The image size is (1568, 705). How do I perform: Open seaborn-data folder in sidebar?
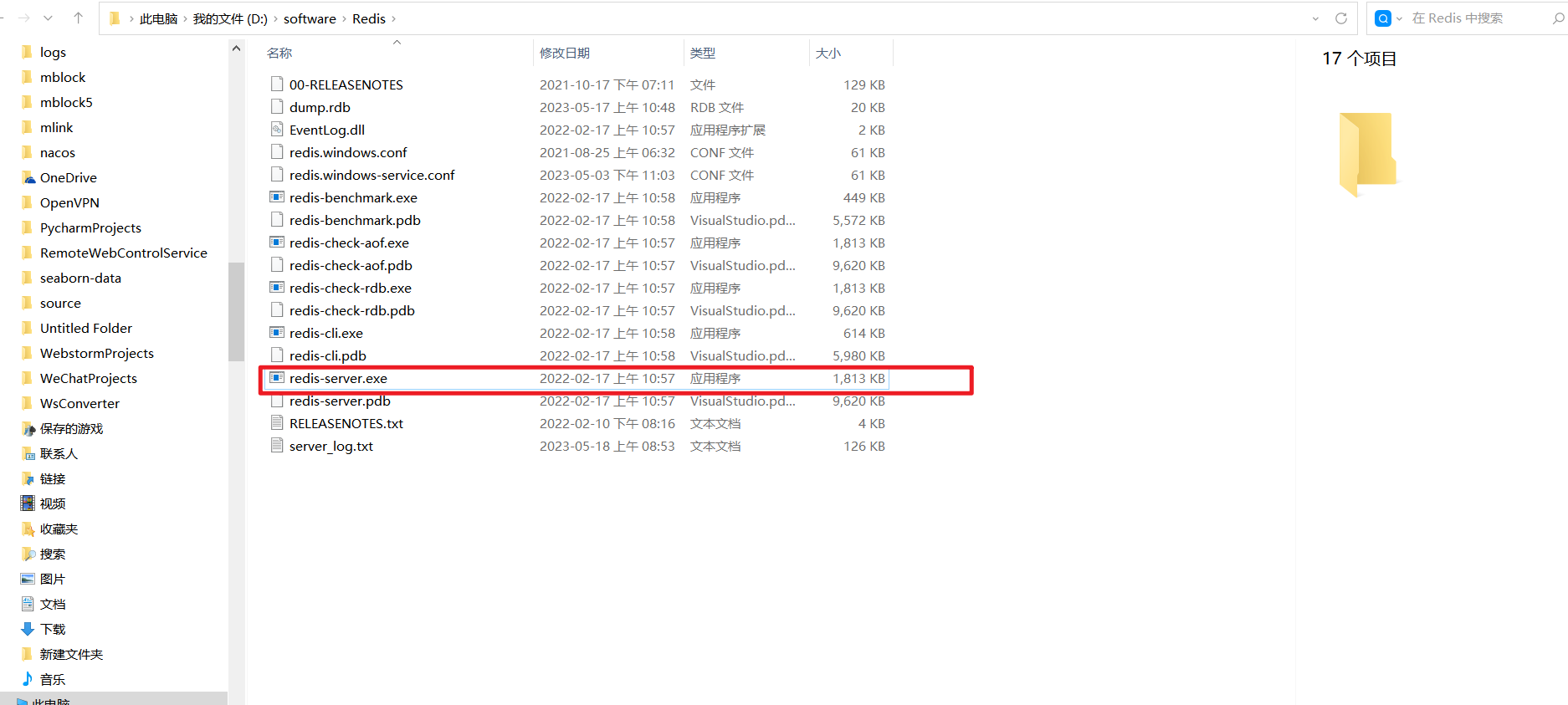[80, 278]
